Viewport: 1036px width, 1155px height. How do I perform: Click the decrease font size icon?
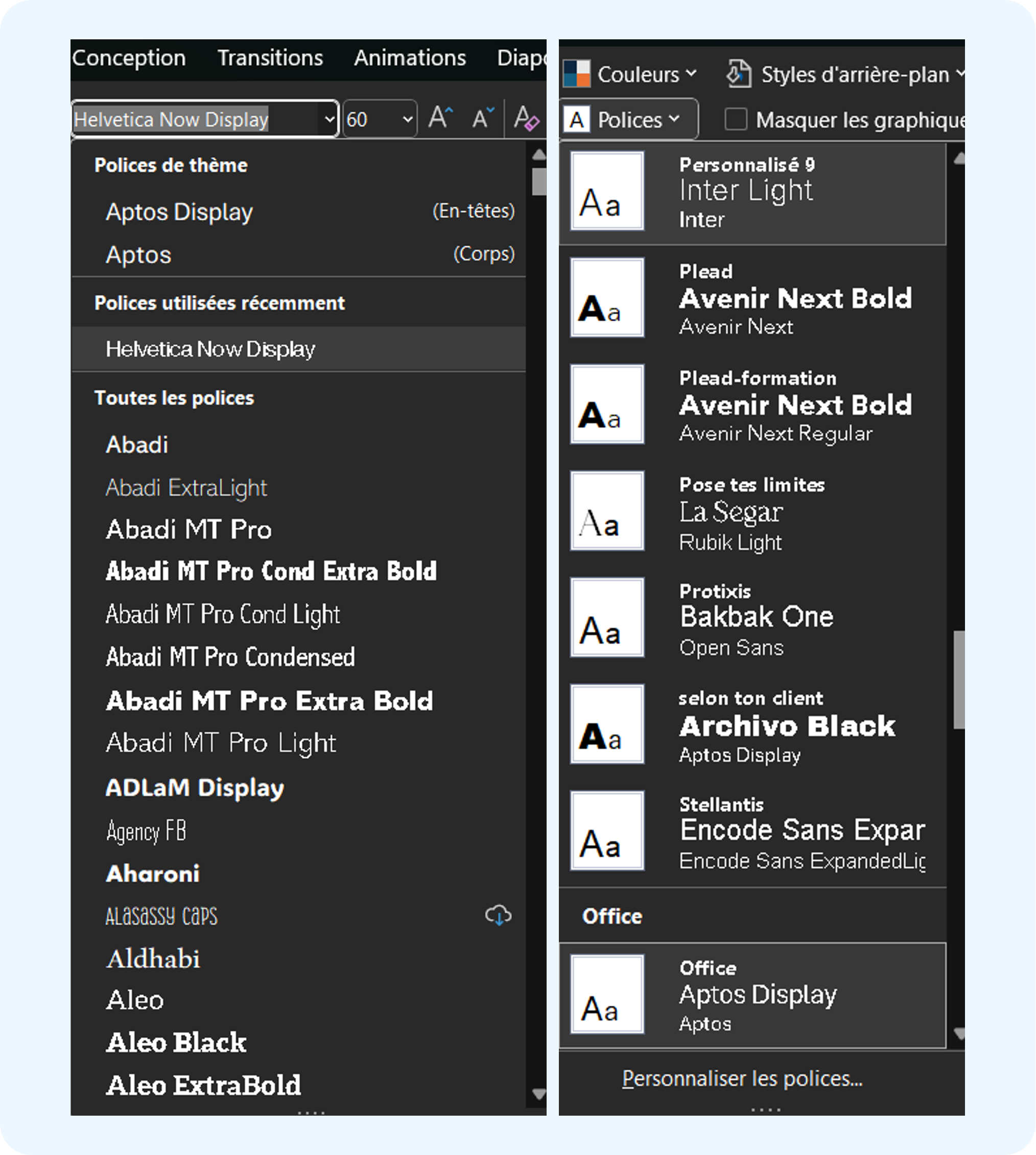(483, 119)
